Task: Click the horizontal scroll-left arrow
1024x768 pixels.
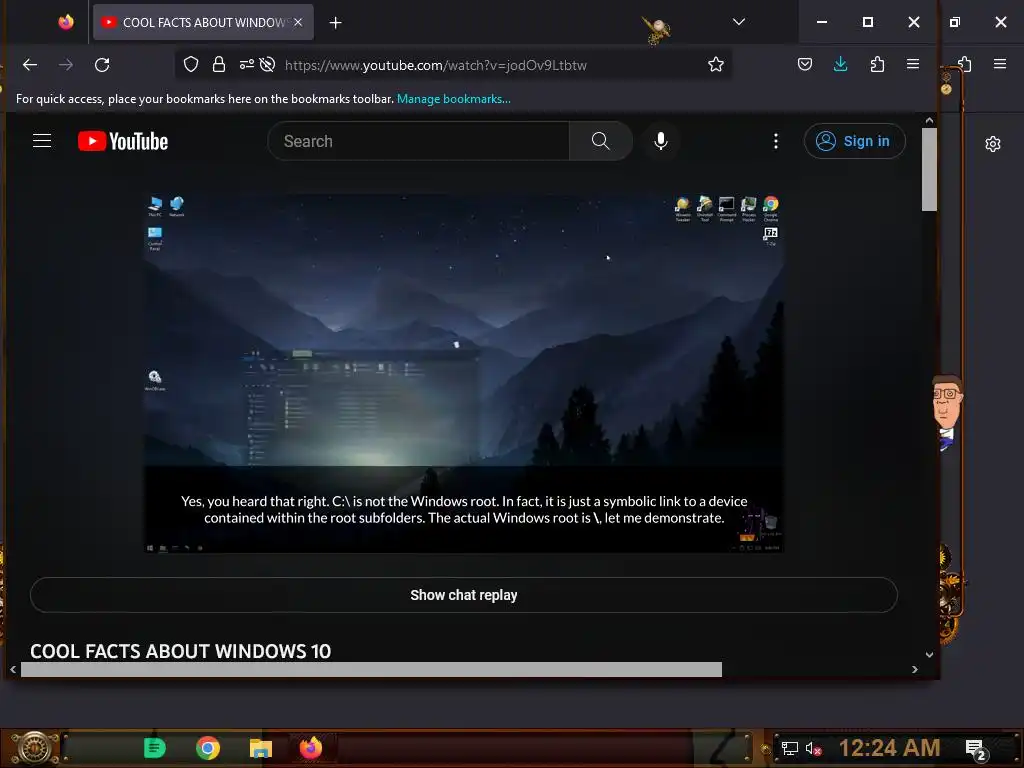Action: tap(13, 669)
